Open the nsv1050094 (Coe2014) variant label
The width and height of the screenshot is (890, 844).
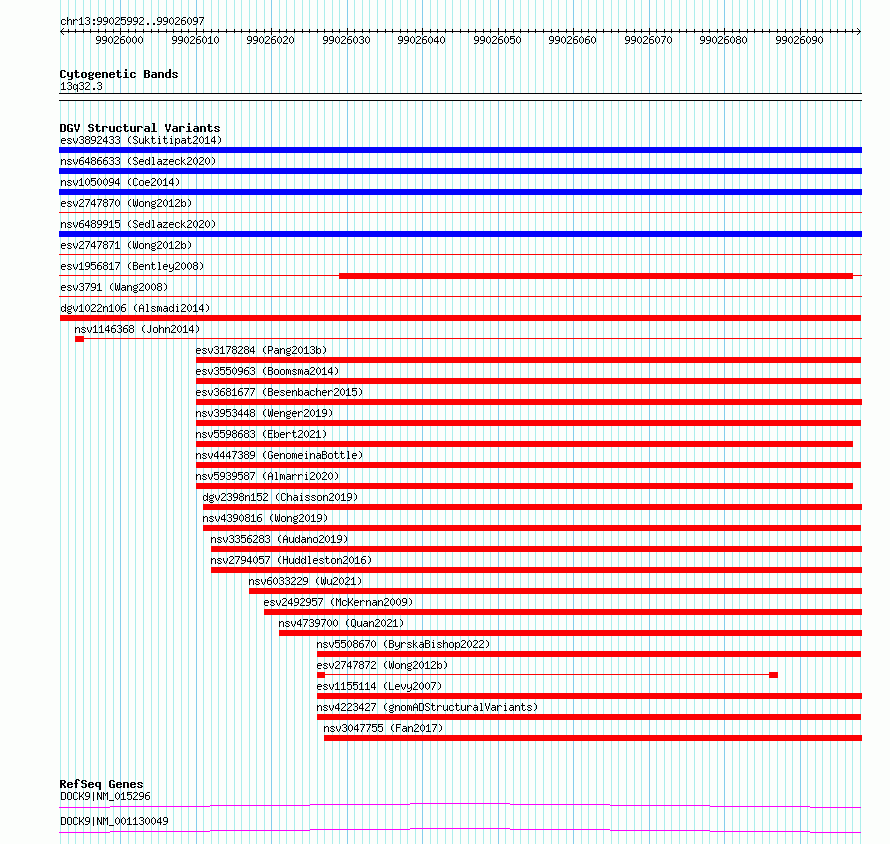pos(120,182)
